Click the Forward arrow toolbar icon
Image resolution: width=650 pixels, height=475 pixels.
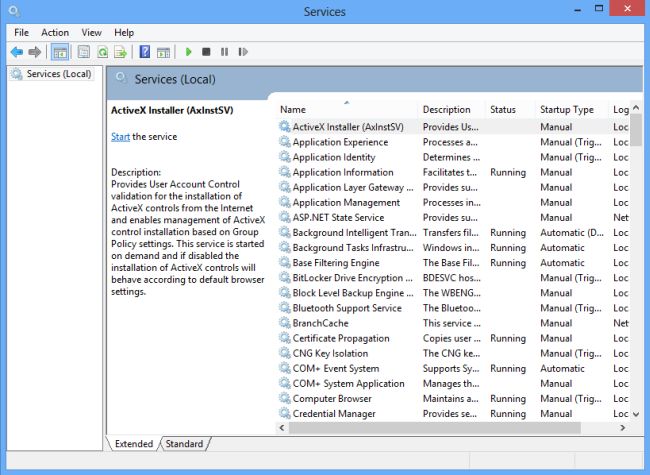pyautogui.click(x=34, y=52)
